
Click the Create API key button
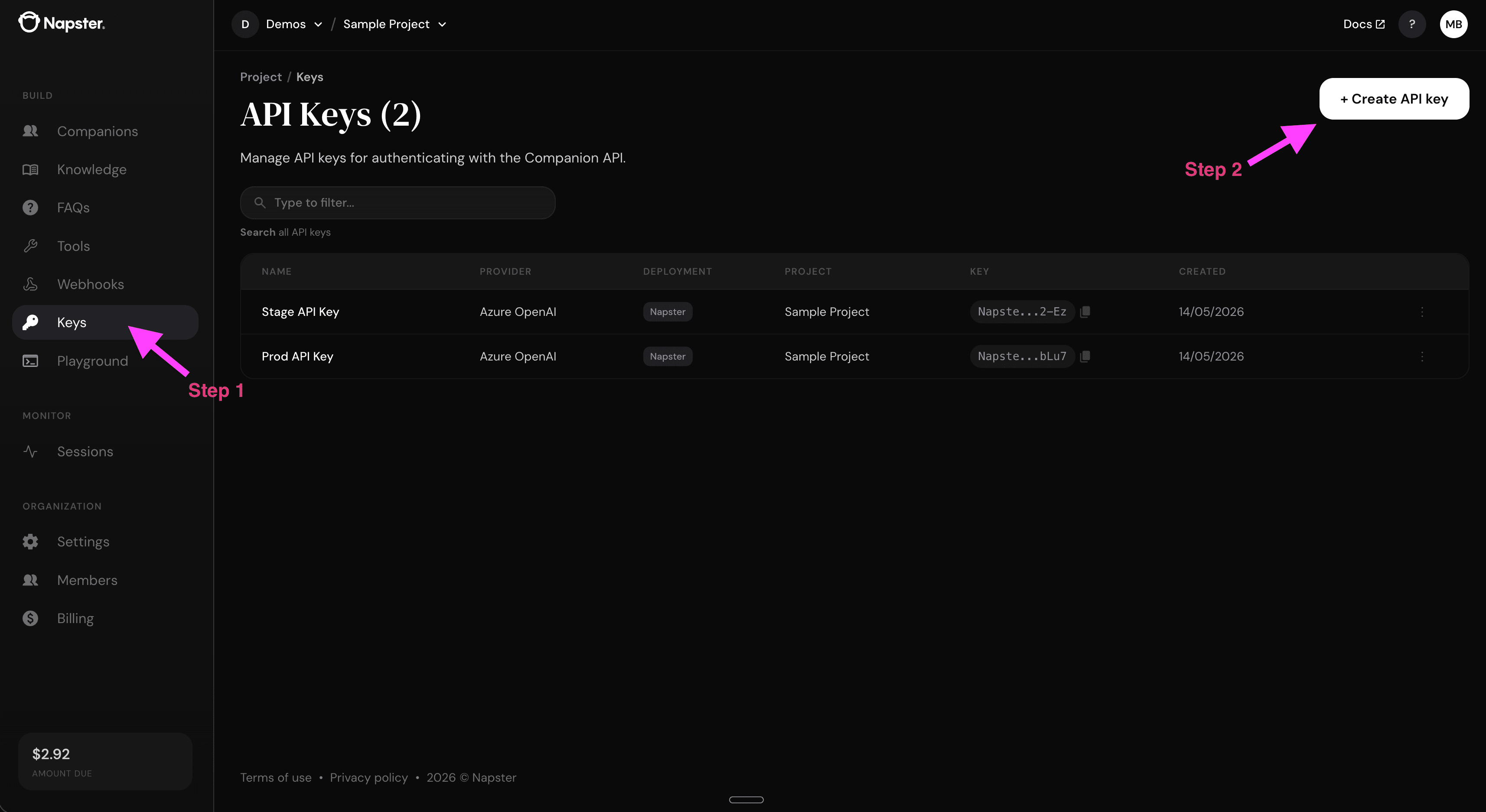(x=1394, y=99)
